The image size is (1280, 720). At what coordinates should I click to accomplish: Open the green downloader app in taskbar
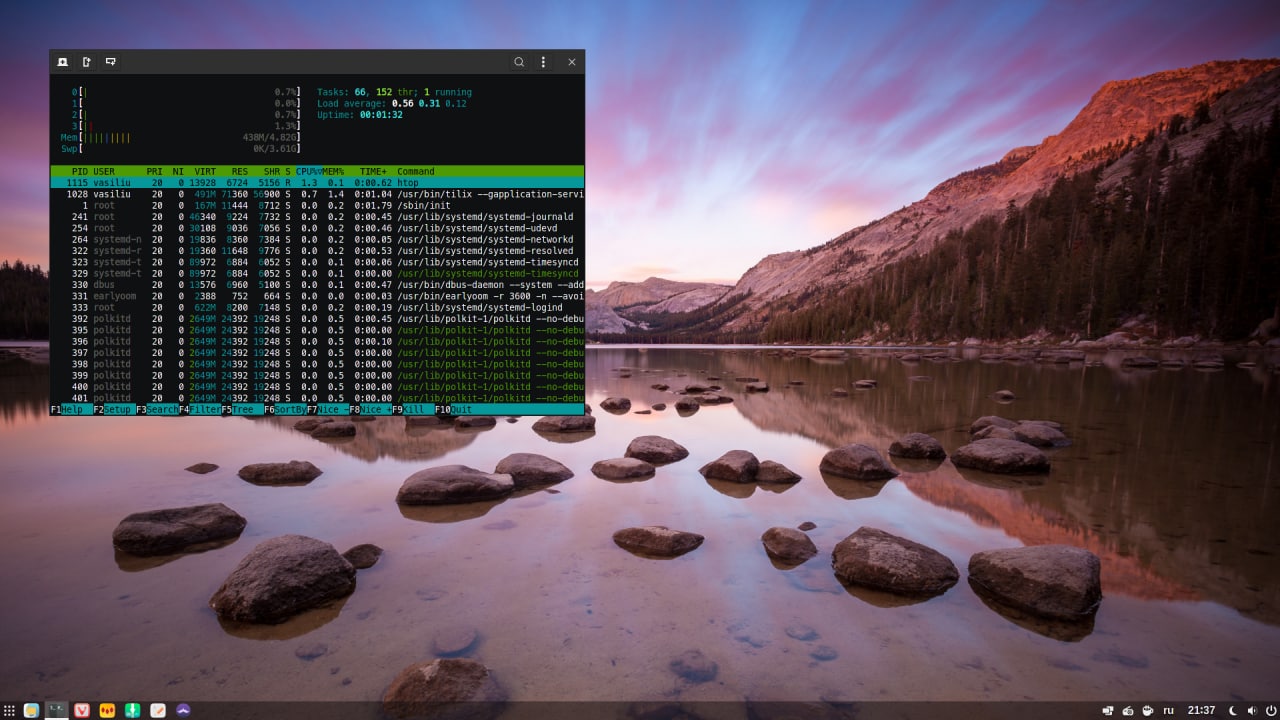132,710
